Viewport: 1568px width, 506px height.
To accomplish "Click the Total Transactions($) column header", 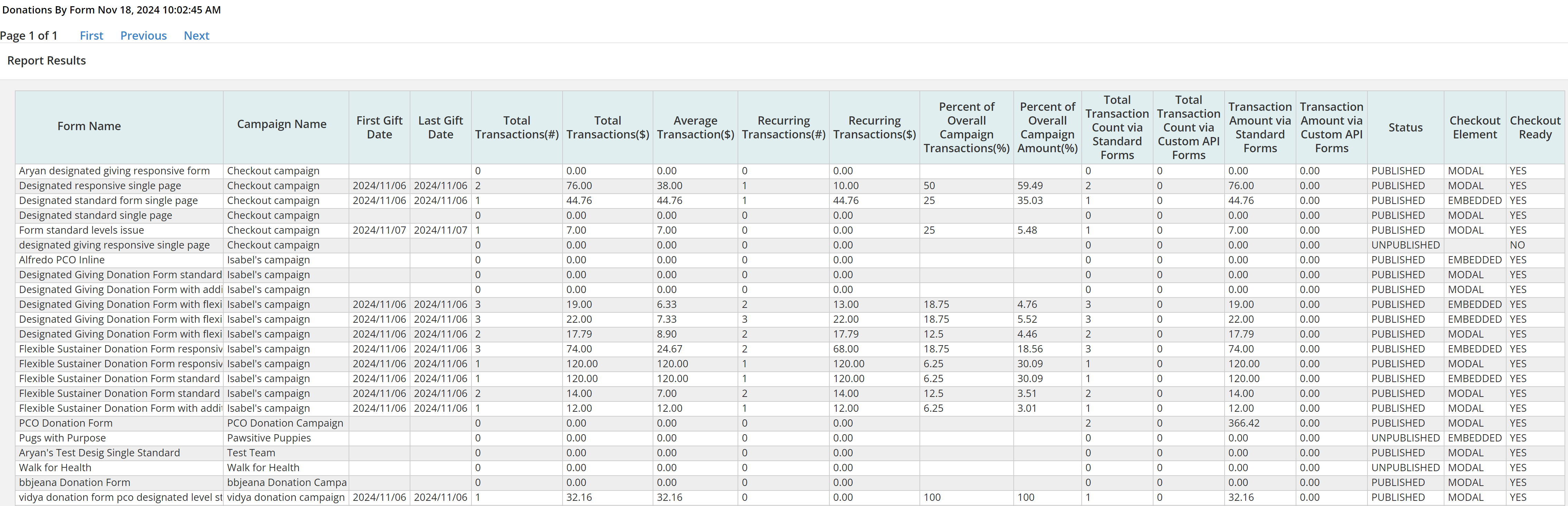I will point(607,127).
